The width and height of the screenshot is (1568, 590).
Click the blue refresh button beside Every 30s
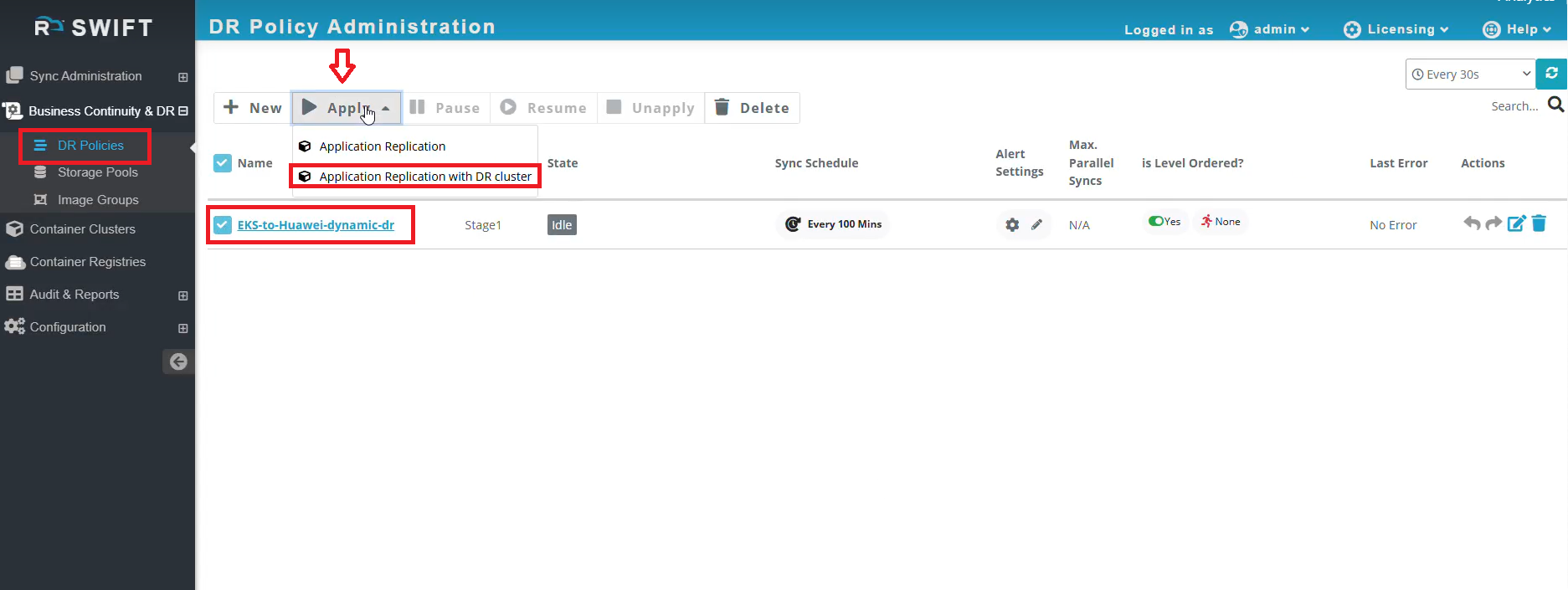(1551, 74)
